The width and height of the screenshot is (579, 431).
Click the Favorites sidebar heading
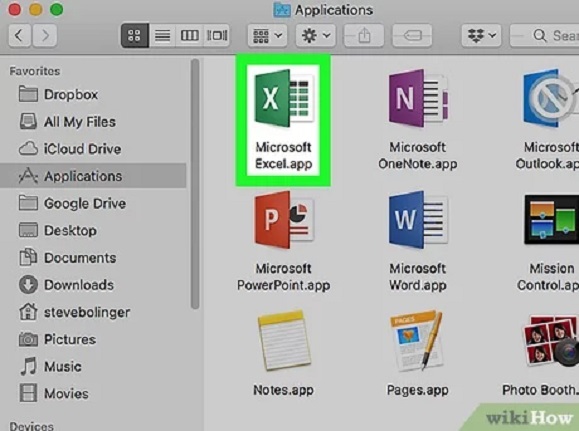click(35, 71)
